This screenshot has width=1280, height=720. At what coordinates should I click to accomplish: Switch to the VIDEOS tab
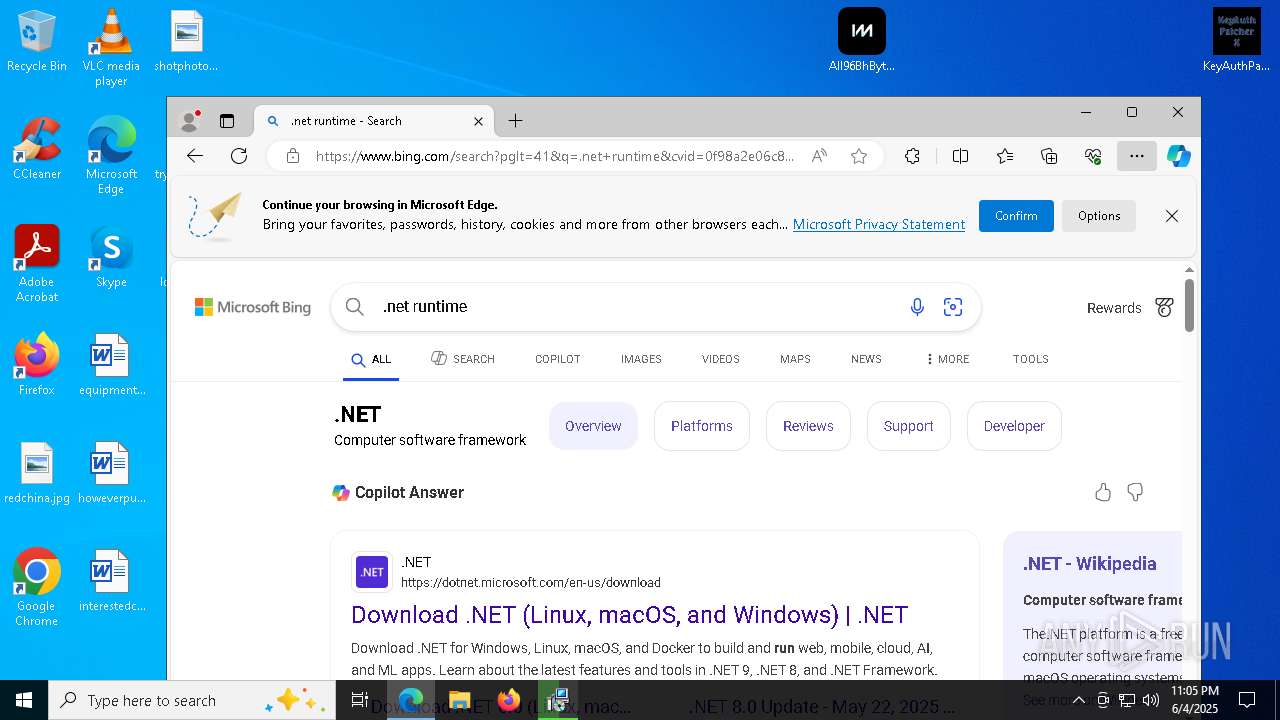point(721,359)
